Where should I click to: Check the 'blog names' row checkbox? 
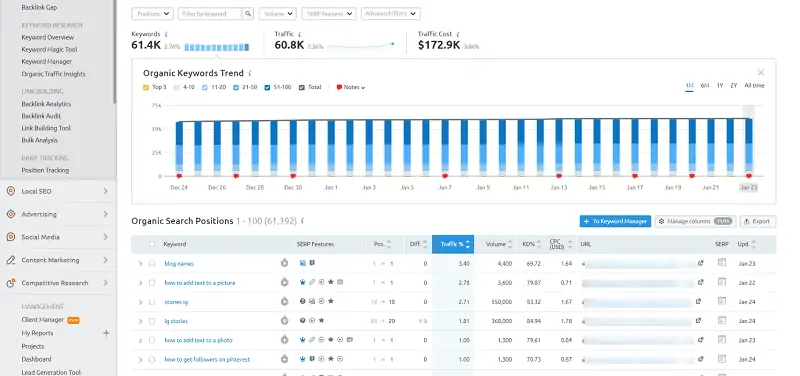152,263
